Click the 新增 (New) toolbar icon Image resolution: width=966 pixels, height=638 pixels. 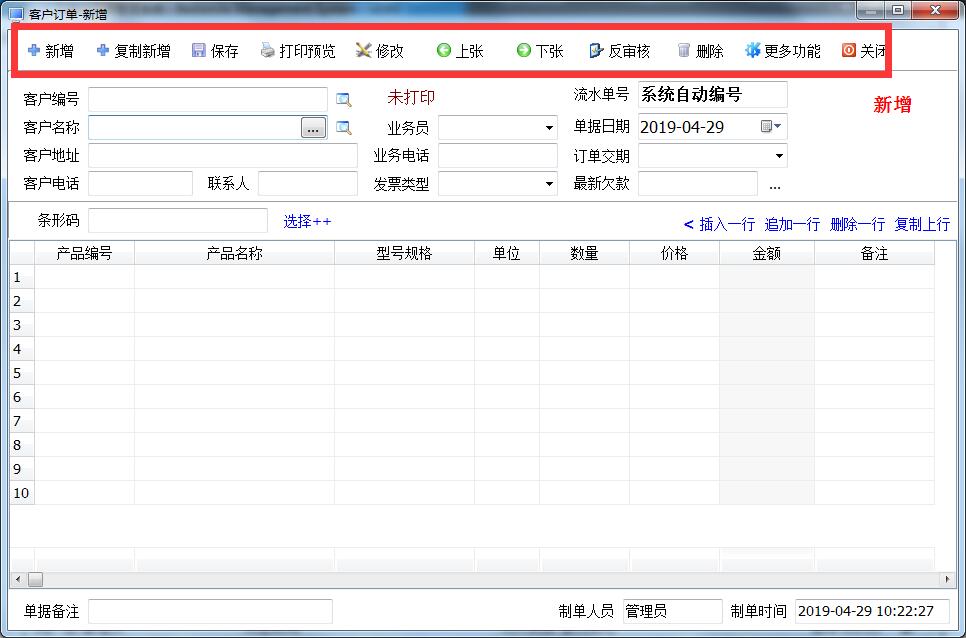click(50, 51)
